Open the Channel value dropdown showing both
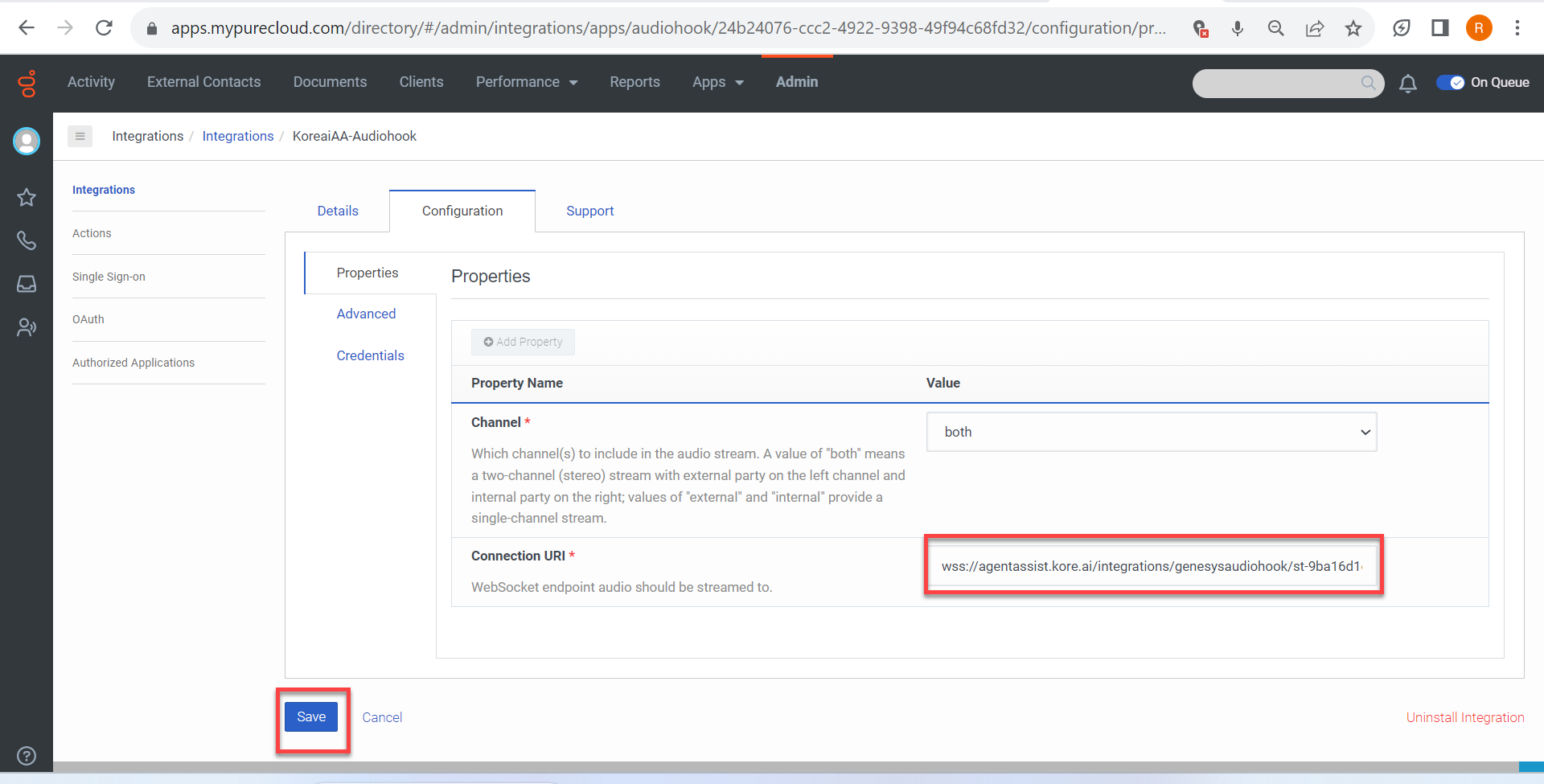This screenshot has height=784, width=1544. pos(1151,432)
